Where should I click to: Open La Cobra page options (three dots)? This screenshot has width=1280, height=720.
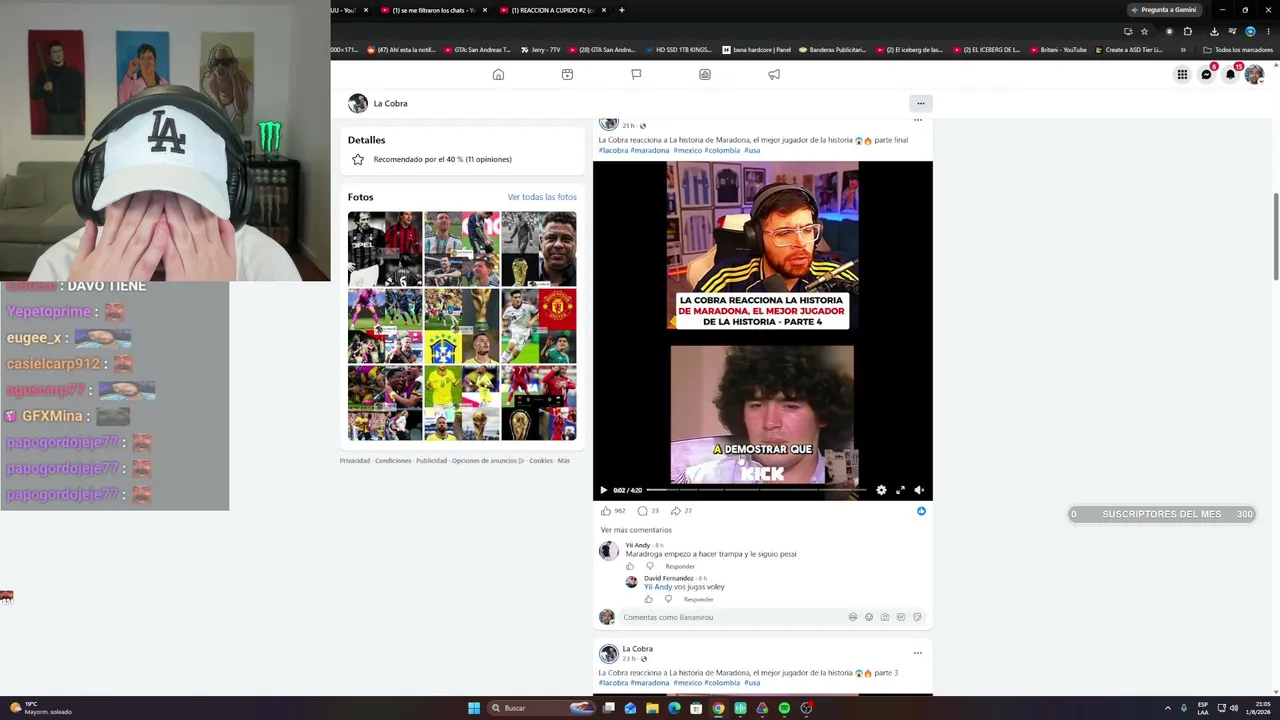tap(920, 103)
